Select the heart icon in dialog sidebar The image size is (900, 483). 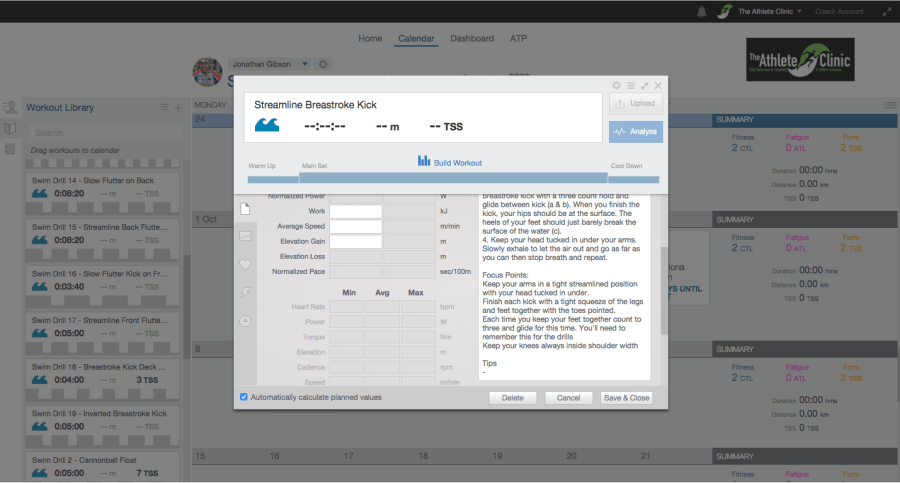245,265
